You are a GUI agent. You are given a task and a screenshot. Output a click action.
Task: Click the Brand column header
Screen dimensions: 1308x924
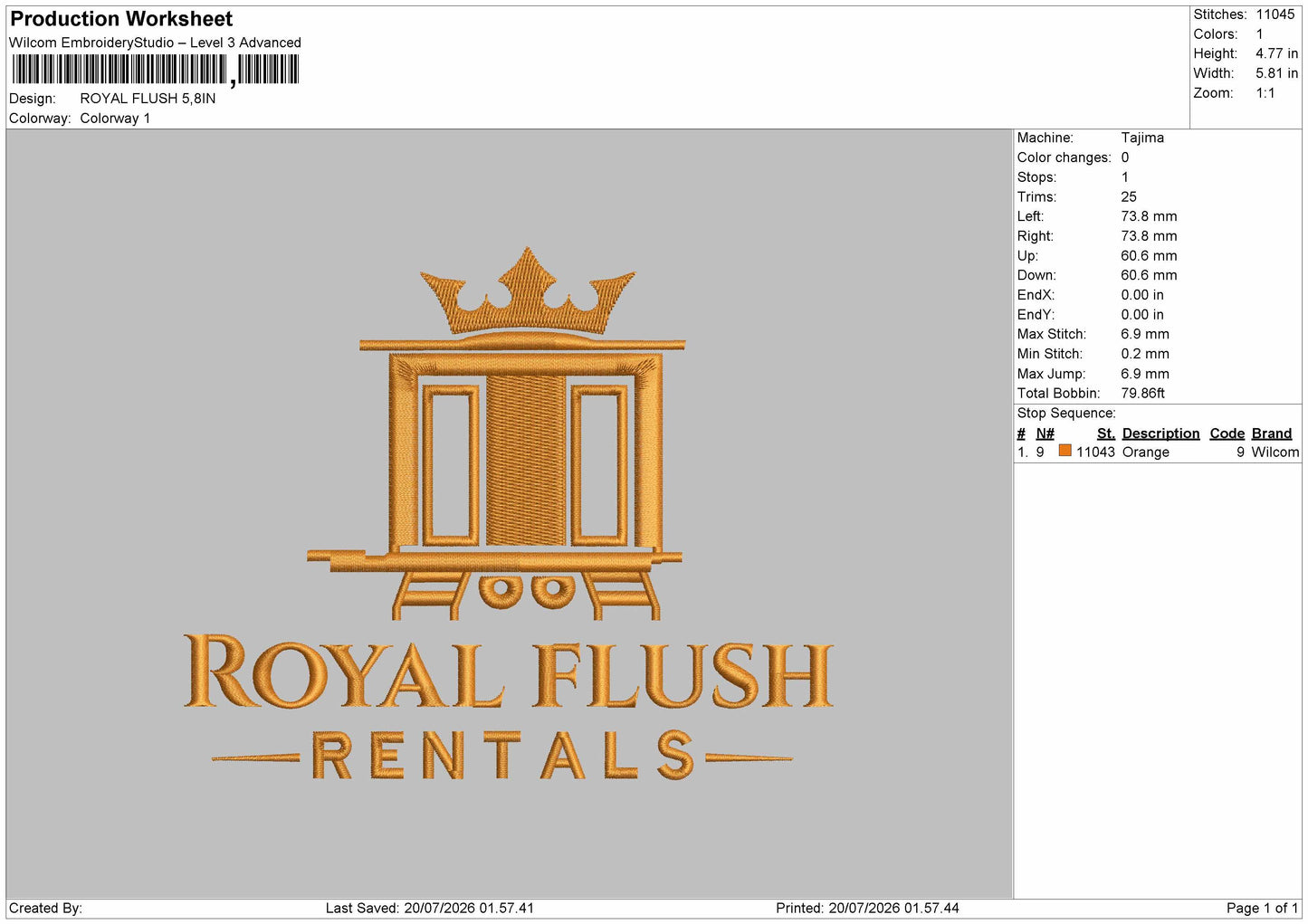pos(1272,433)
